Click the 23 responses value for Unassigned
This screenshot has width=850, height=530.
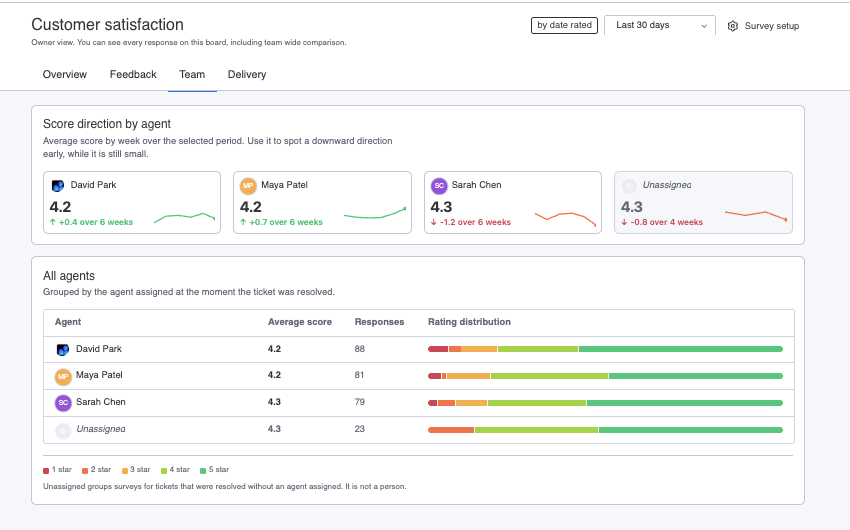point(359,429)
